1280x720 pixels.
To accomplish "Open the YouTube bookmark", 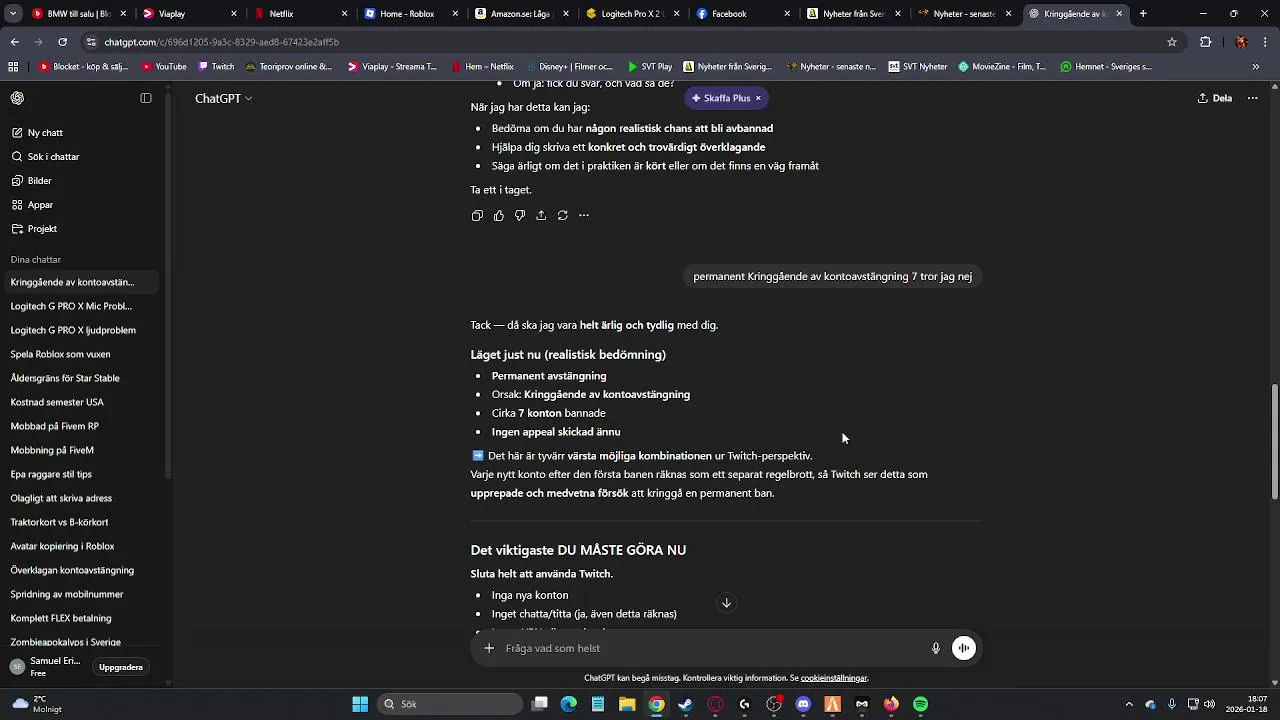I will tap(164, 67).
